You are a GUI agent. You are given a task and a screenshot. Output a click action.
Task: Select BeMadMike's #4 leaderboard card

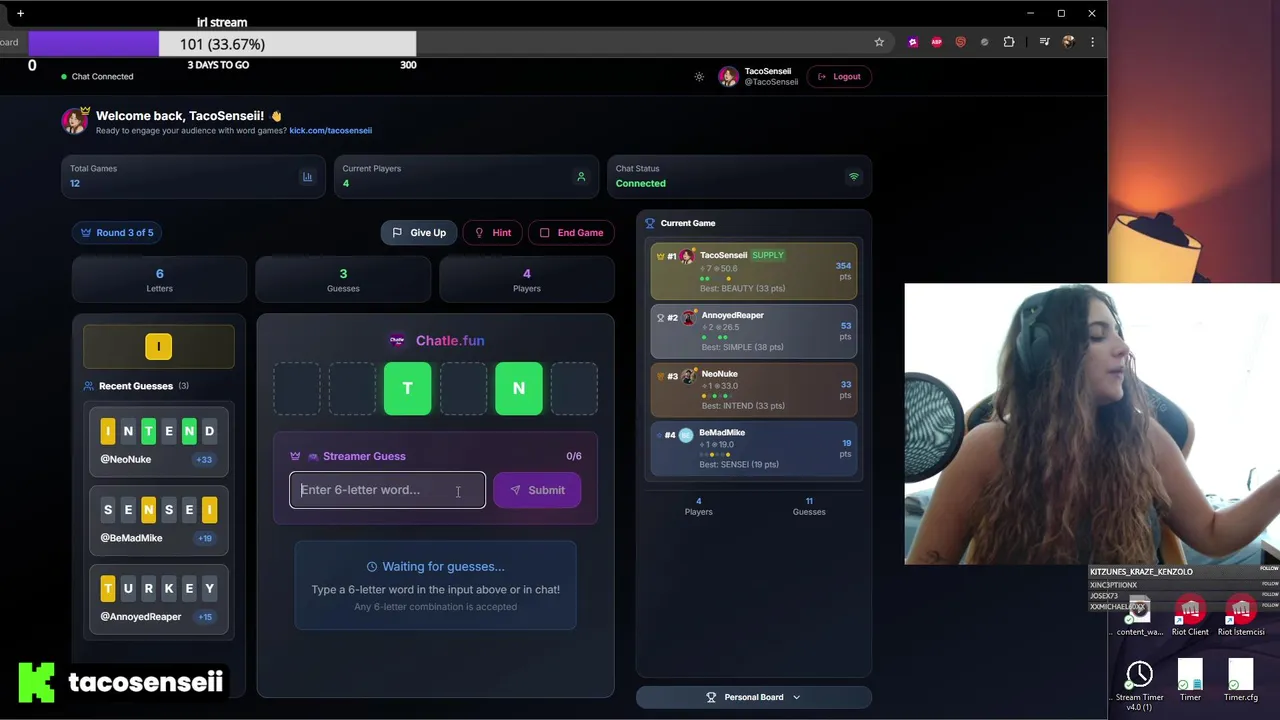tap(754, 448)
